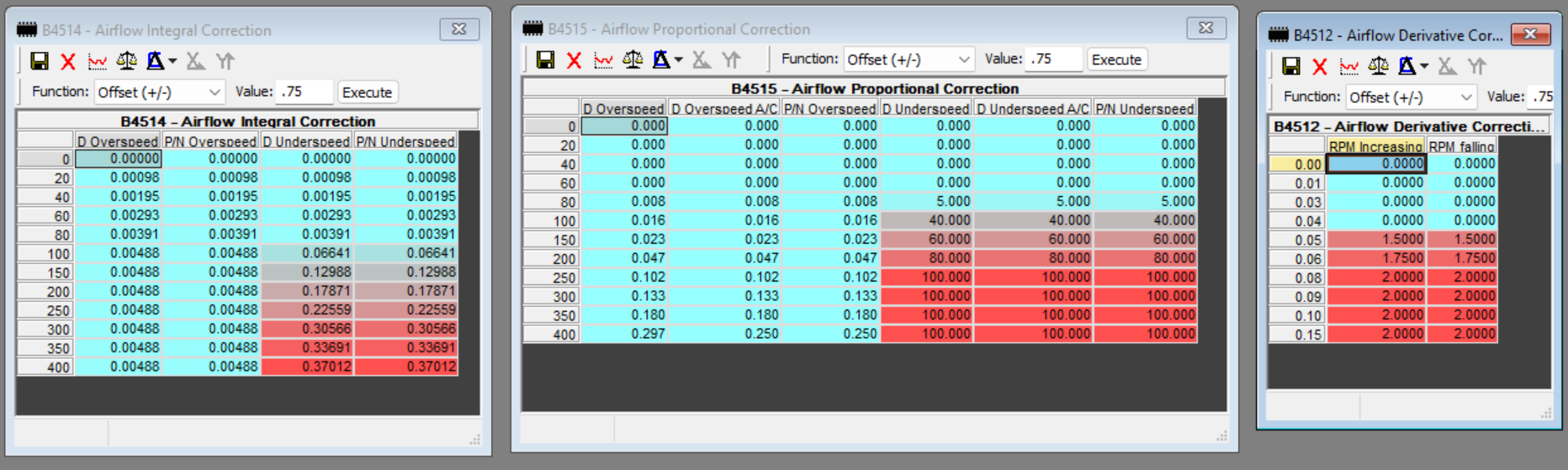Open the graph view icon in B4515 window
This screenshot has width=1568, height=470.
603,60
